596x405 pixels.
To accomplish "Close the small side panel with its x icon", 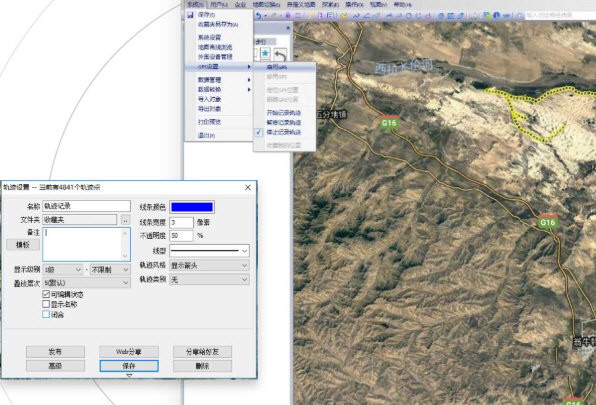I will point(288,28).
